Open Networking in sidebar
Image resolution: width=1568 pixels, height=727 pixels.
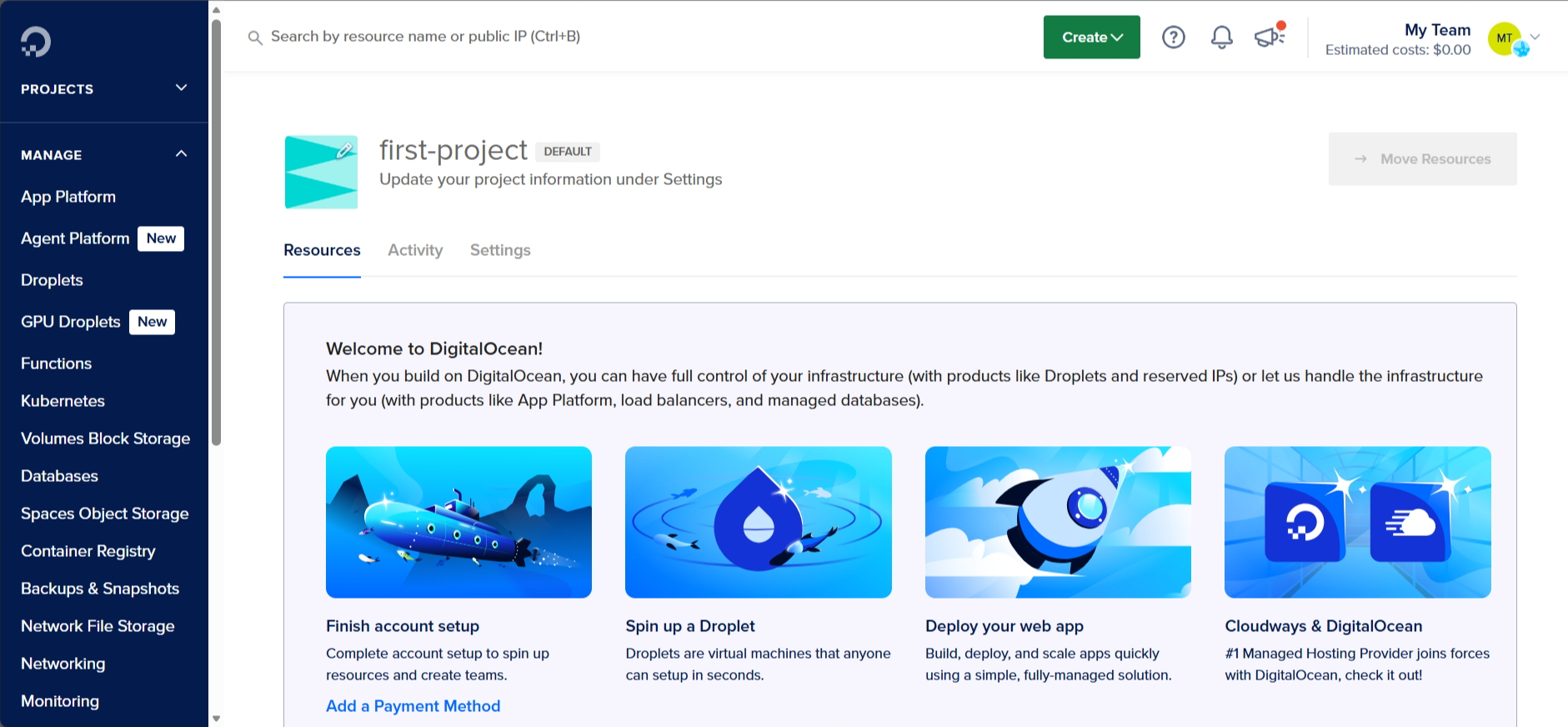(63, 664)
